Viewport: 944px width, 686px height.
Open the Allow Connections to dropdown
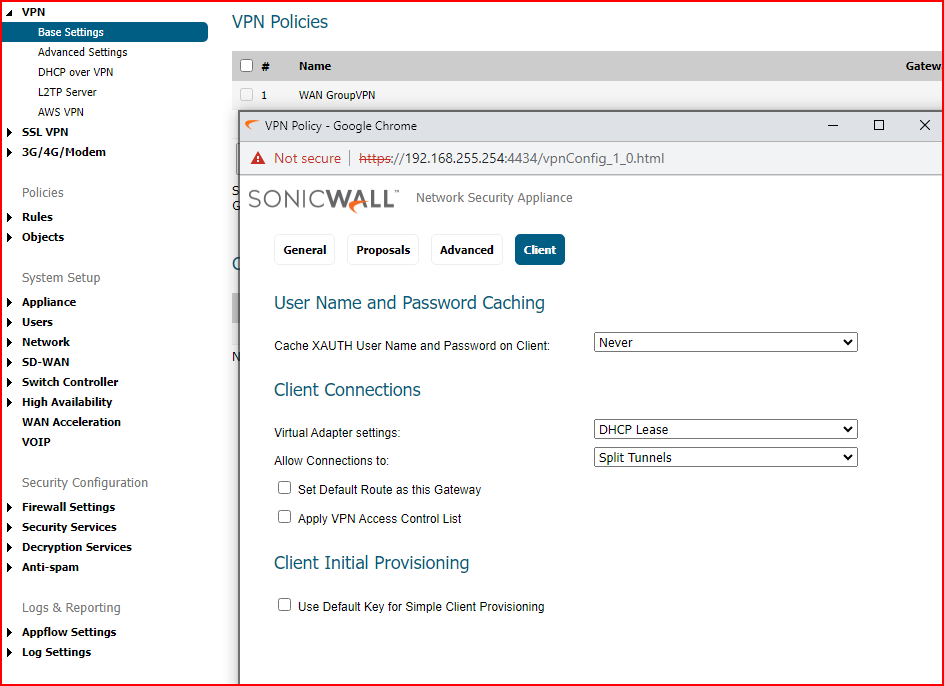(726, 458)
